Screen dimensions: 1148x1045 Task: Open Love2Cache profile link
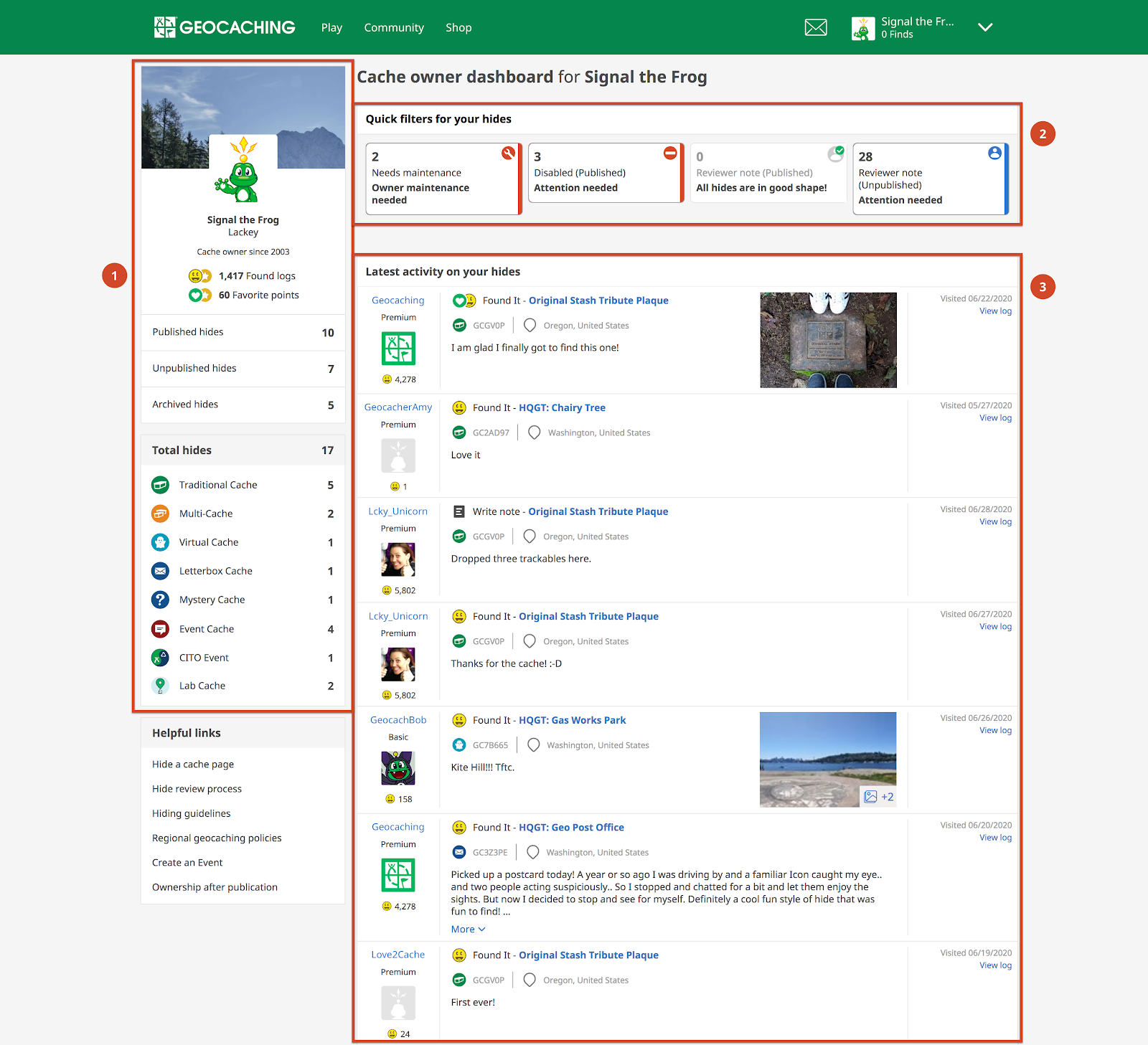398,955
